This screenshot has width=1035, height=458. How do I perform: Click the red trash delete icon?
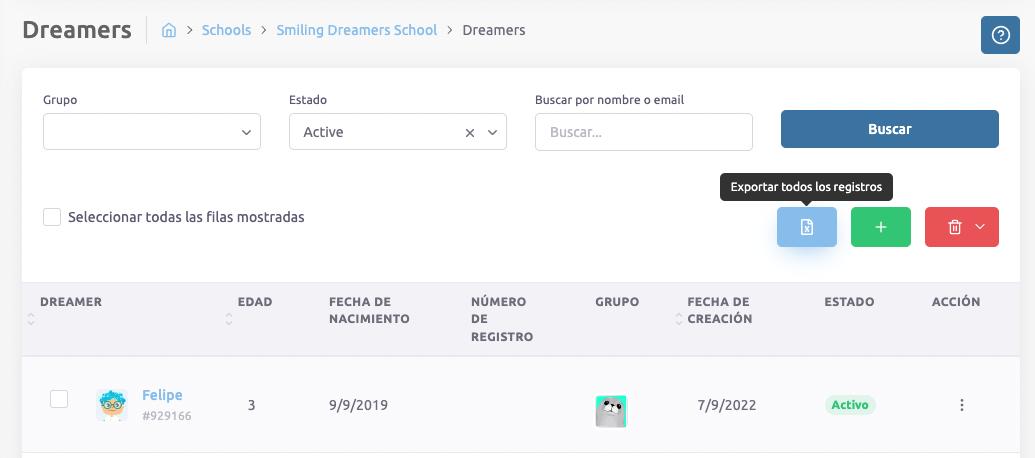(954, 227)
